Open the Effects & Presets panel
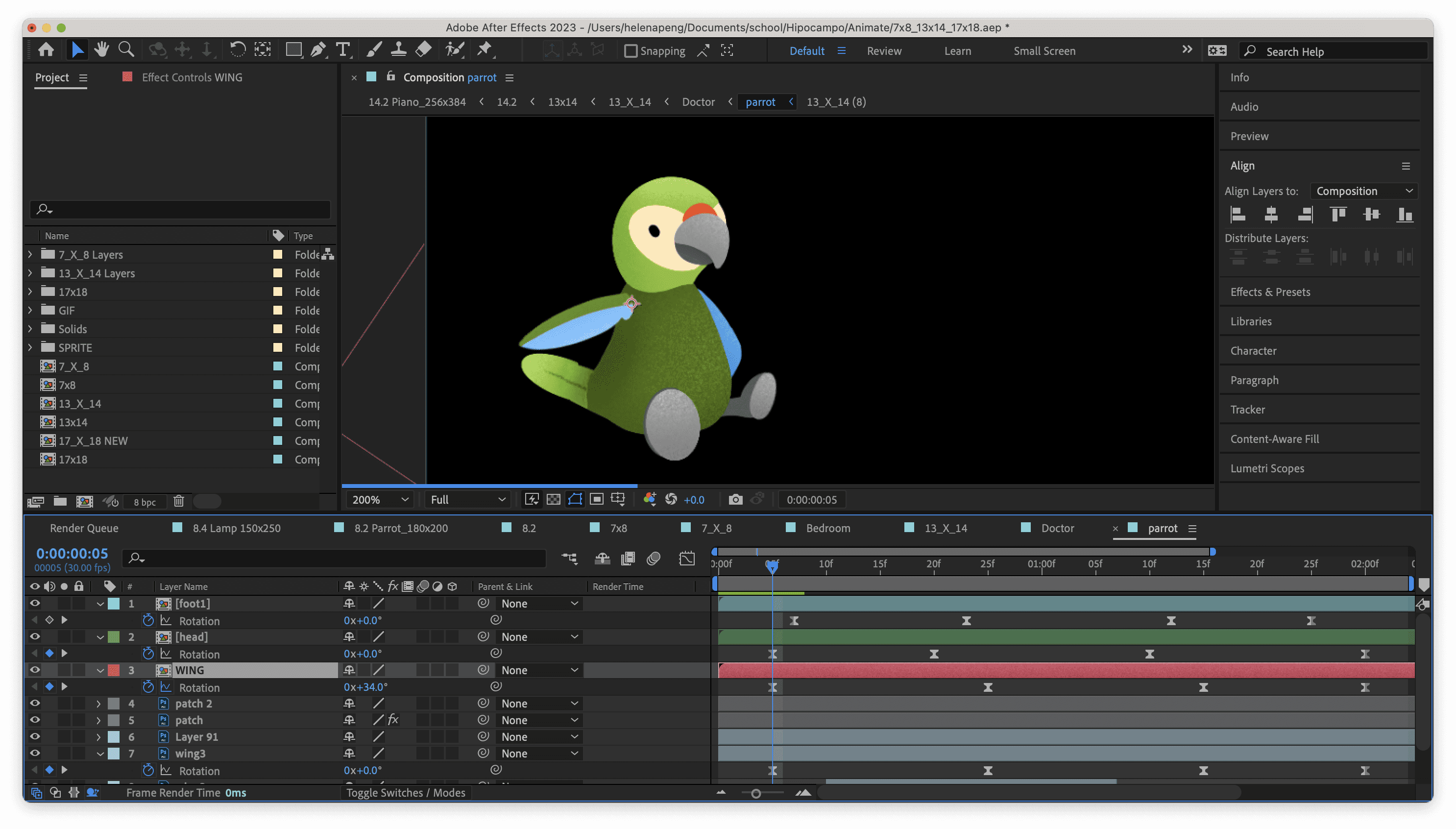The image size is (1456, 829). tap(1270, 292)
